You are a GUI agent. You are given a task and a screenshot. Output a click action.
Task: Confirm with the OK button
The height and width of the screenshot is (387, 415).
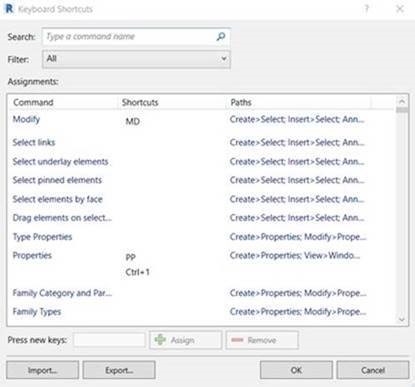[x=296, y=370]
